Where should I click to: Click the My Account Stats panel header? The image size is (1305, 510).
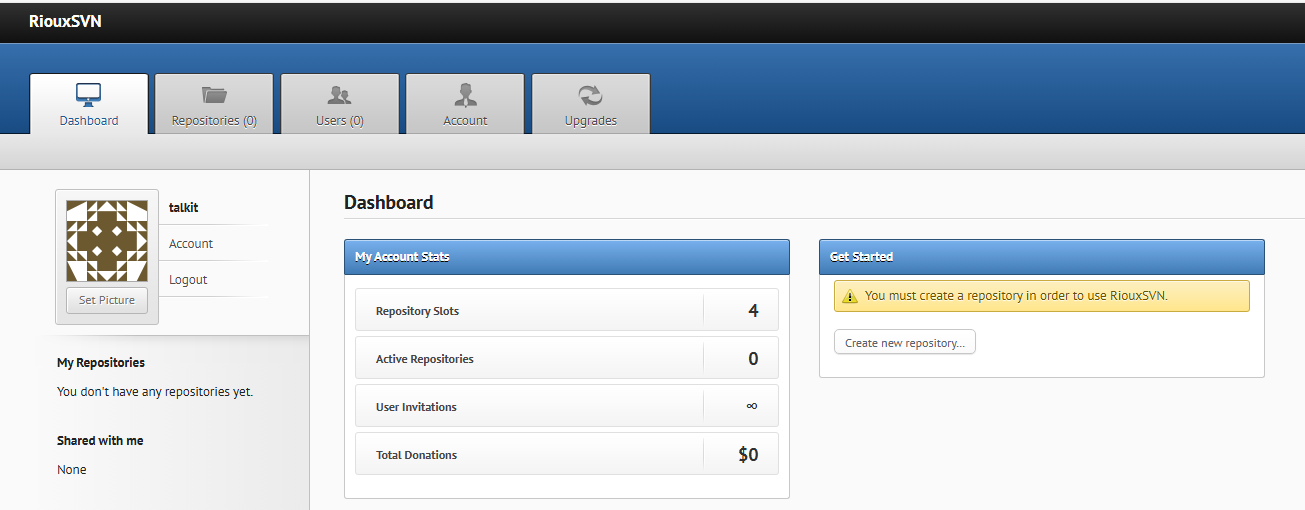(567, 256)
